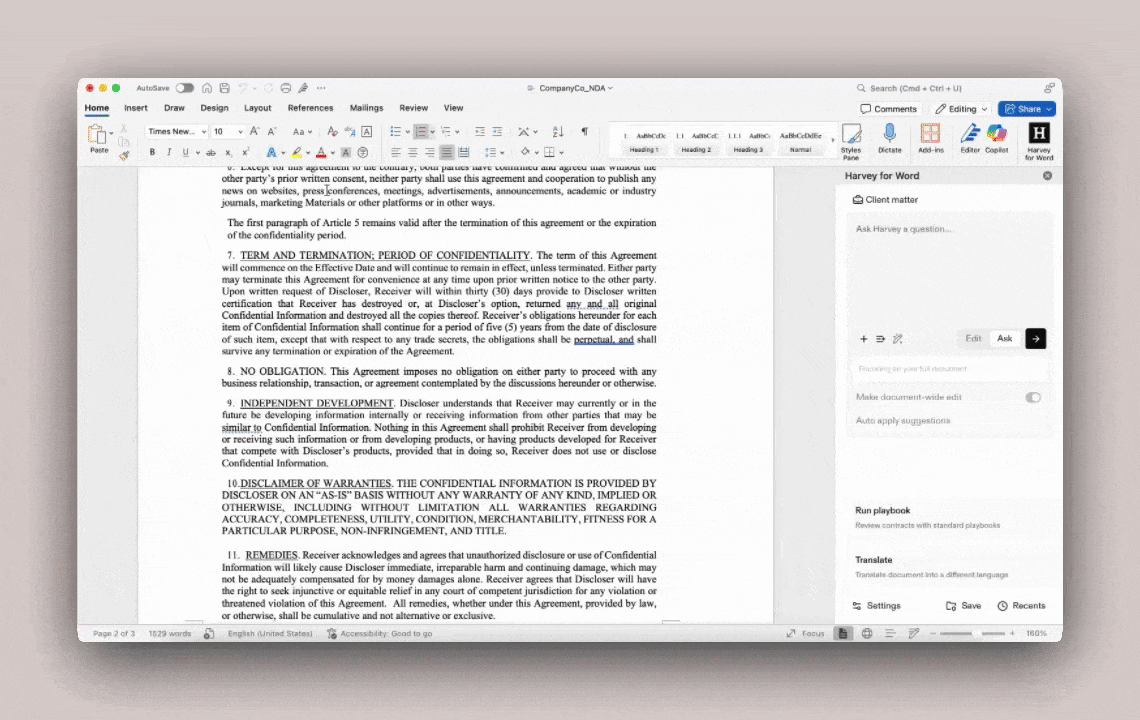Click the Decrease Indent icon
The width and height of the screenshot is (1140, 720).
tap(480, 132)
